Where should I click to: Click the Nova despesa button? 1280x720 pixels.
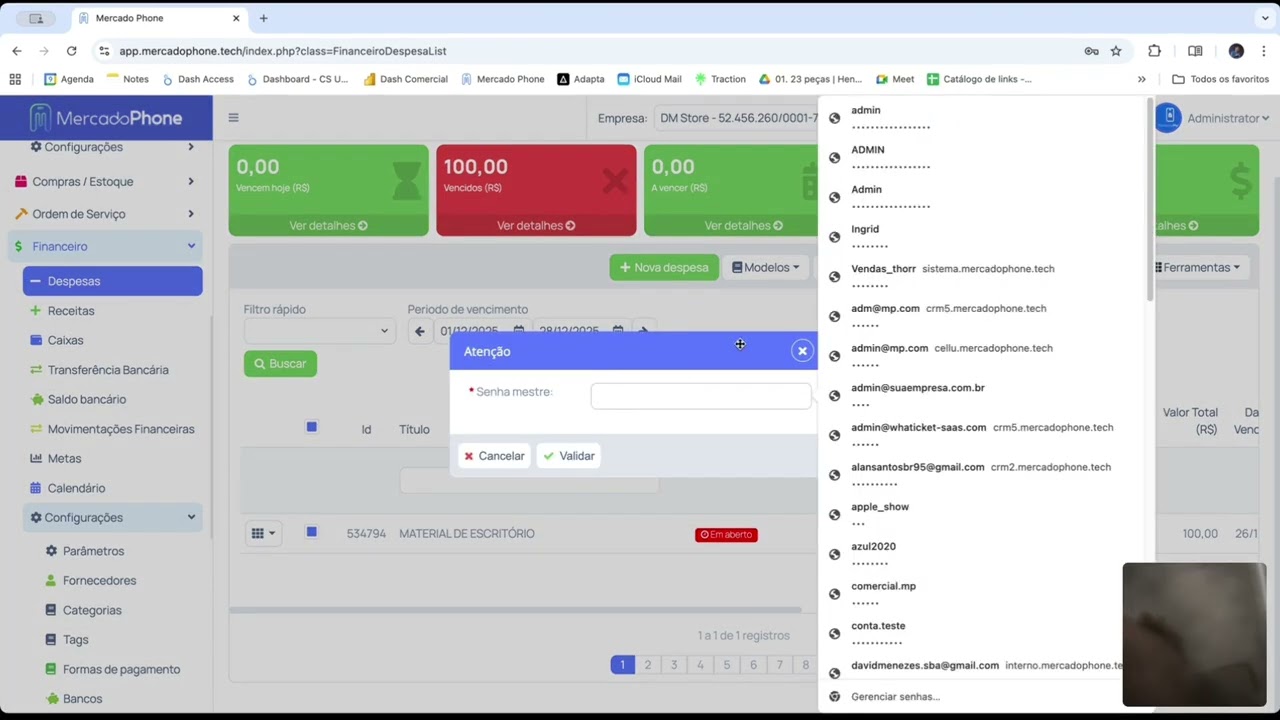[x=664, y=267]
